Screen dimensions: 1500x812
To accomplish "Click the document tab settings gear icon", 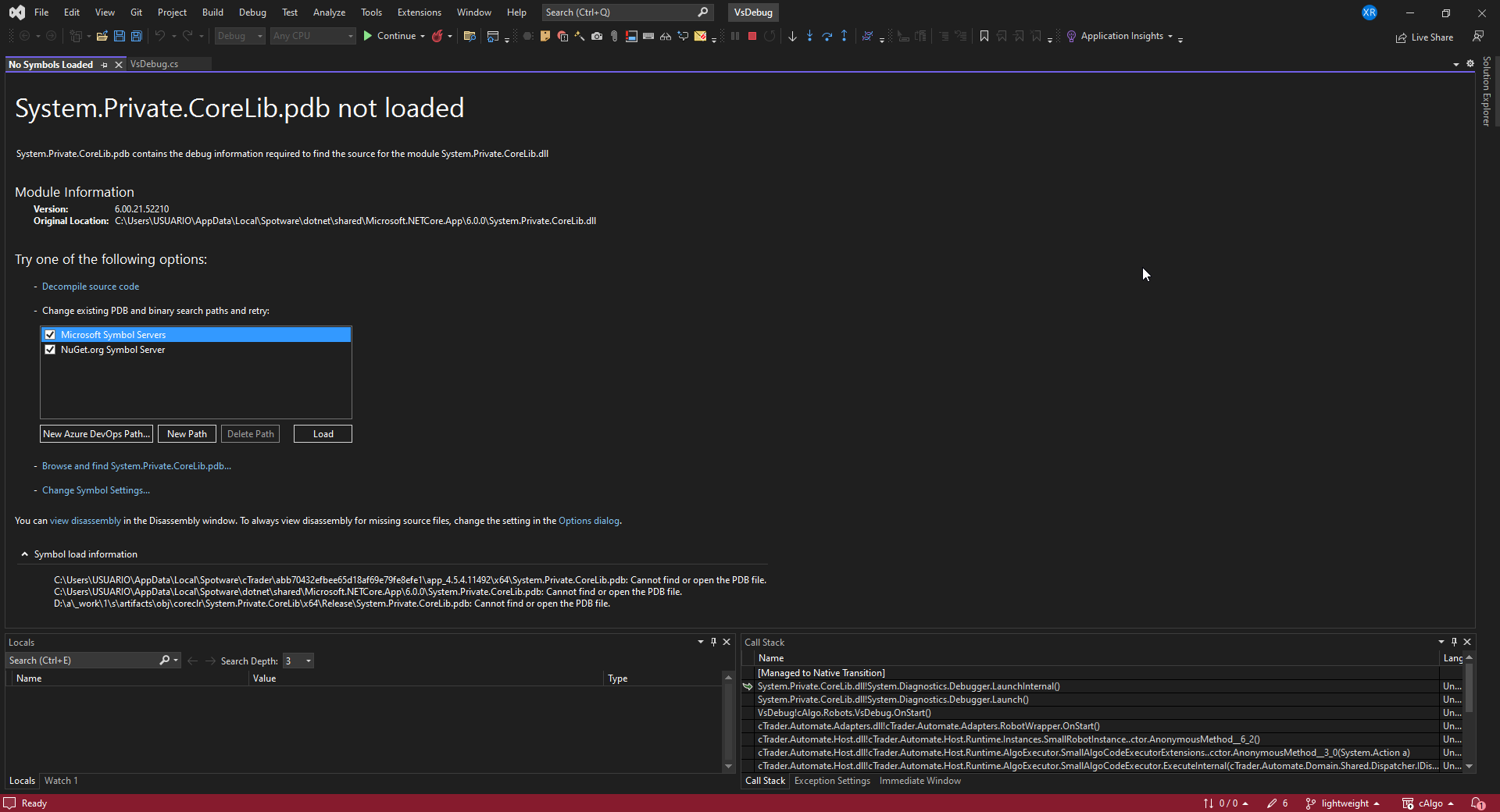I will (x=1470, y=64).
